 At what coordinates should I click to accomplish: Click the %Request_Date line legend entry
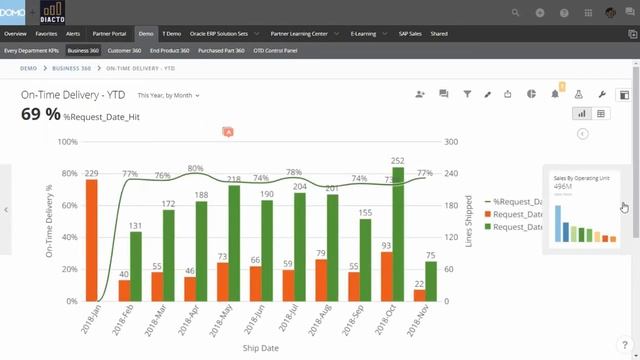pyautogui.click(x=513, y=202)
